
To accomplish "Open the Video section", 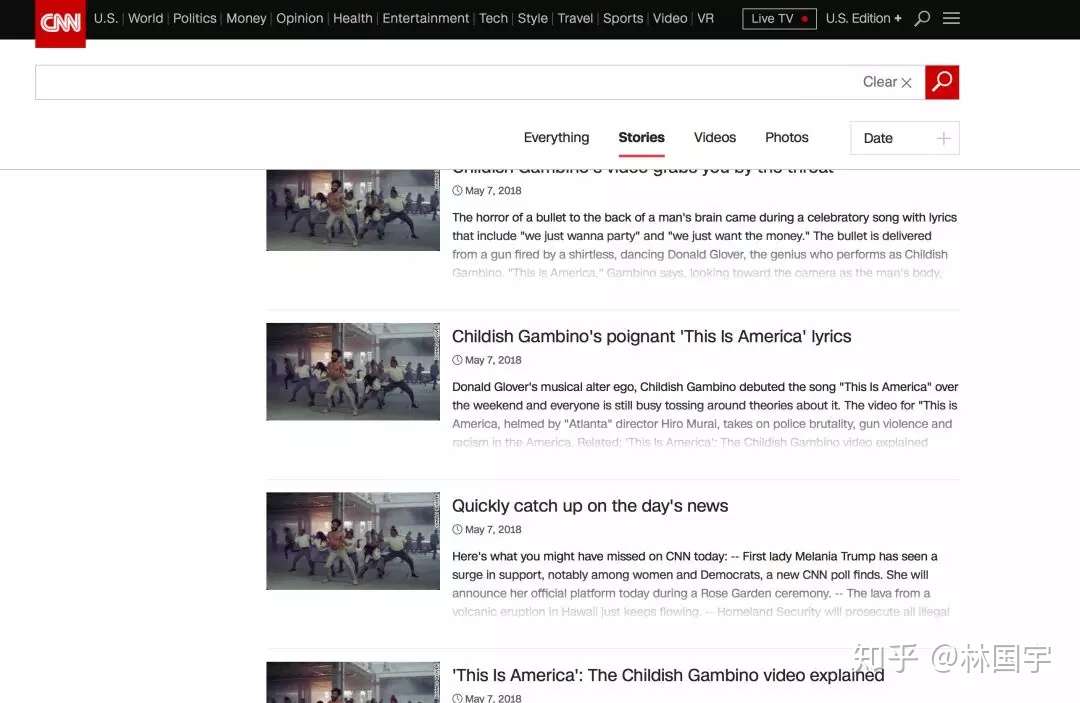I will coord(669,19).
